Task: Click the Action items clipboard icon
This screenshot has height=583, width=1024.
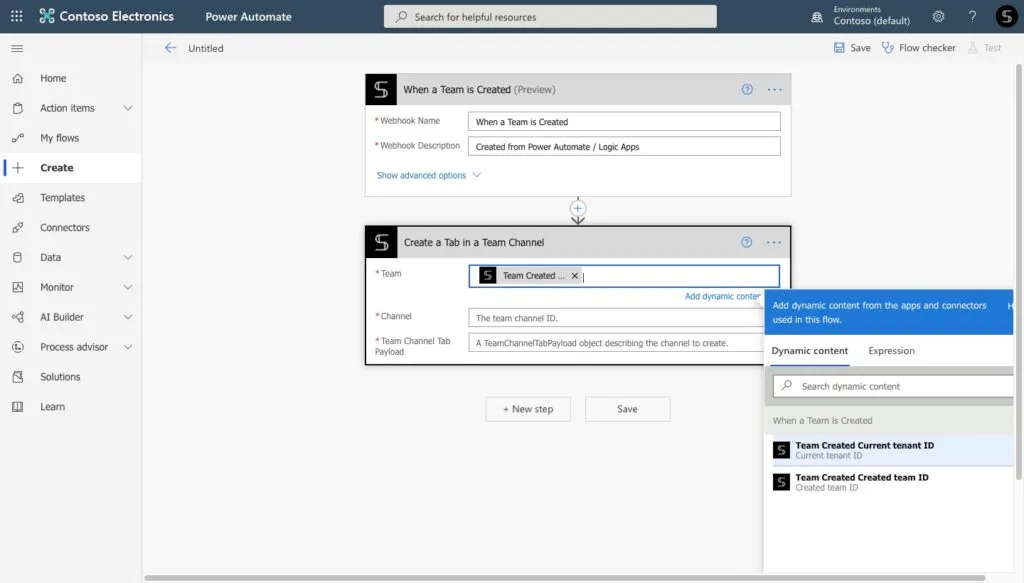Action: click(18, 108)
